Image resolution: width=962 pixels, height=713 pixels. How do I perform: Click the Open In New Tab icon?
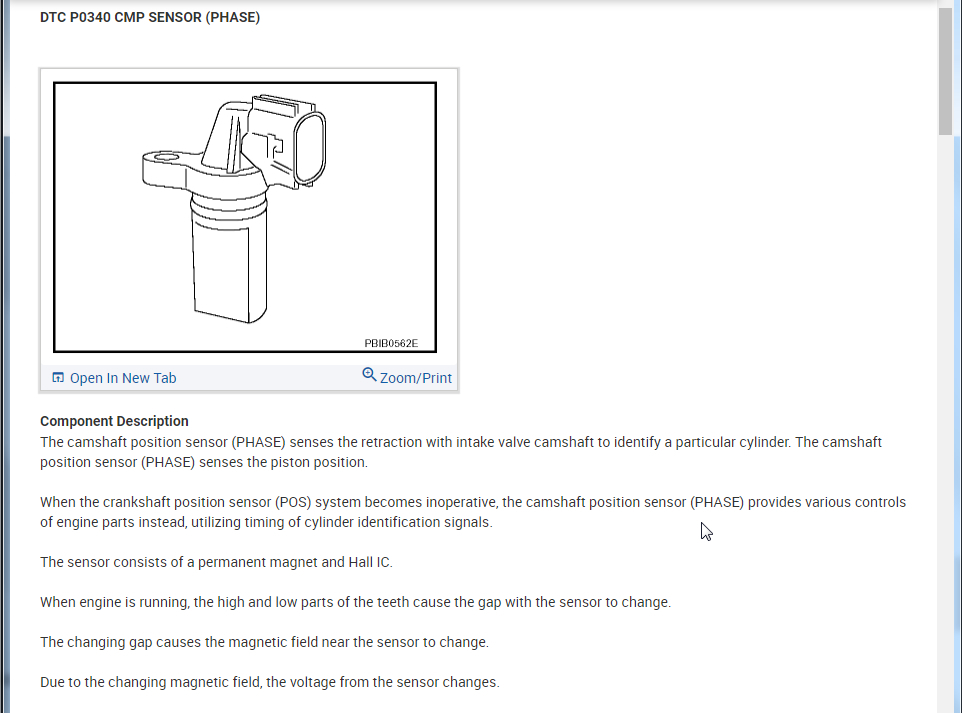[x=58, y=377]
